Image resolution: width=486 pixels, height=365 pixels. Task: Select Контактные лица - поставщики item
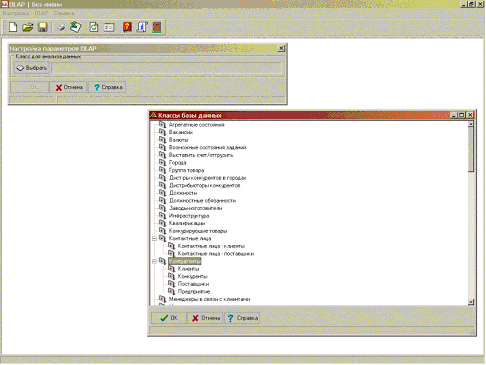pyautogui.click(x=216, y=254)
